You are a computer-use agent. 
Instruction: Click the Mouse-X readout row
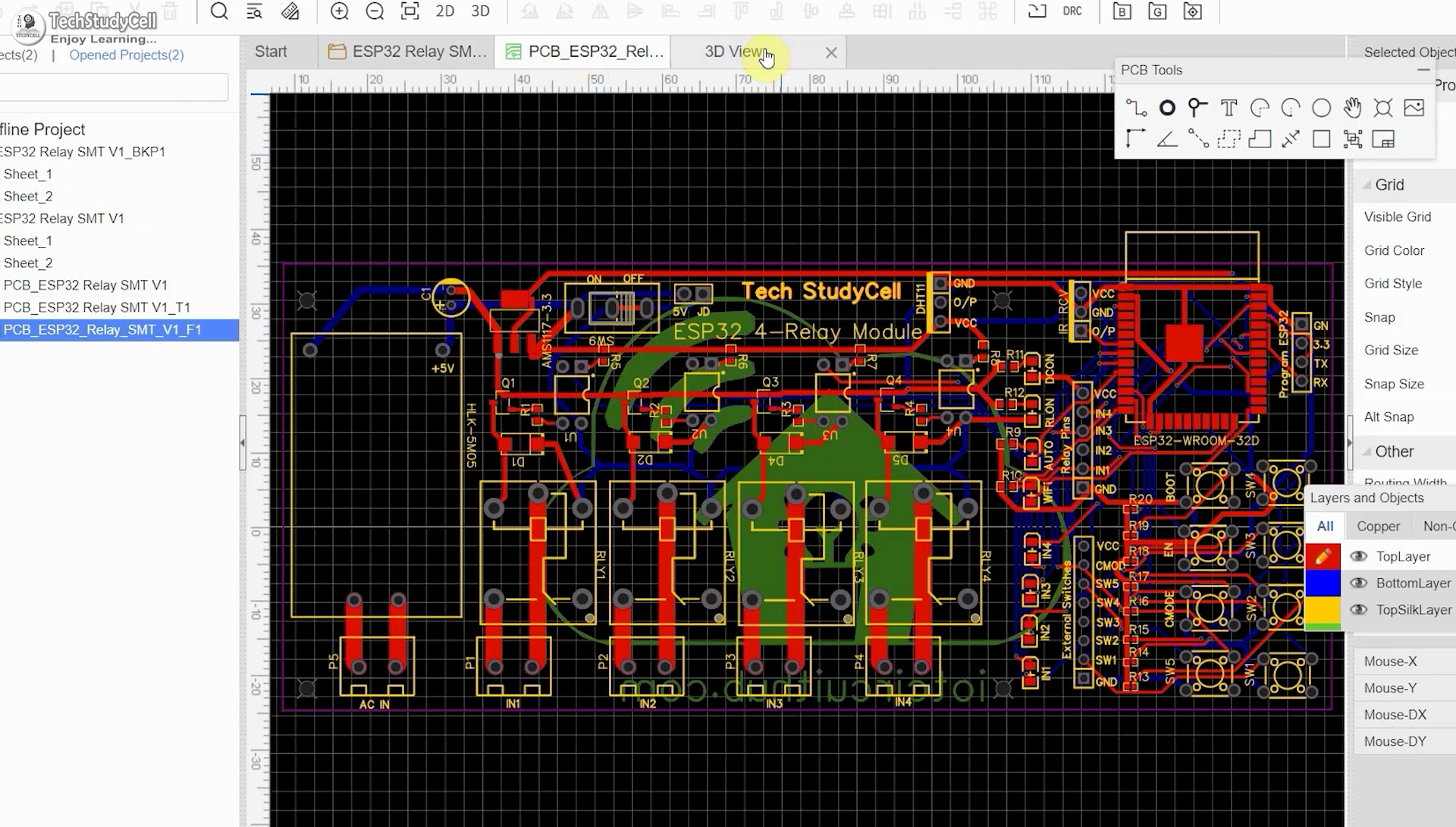click(x=1404, y=662)
